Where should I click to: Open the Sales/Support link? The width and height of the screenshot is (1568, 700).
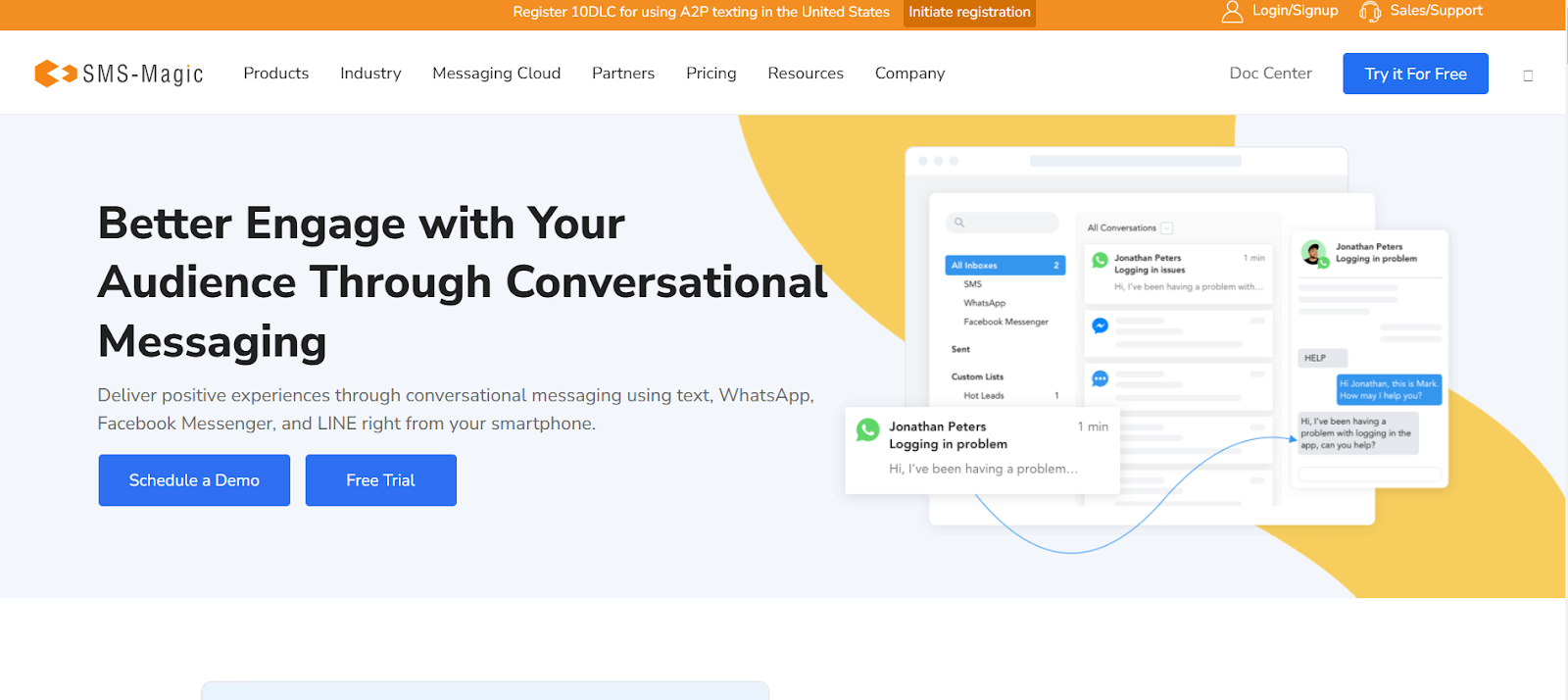click(x=1437, y=11)
